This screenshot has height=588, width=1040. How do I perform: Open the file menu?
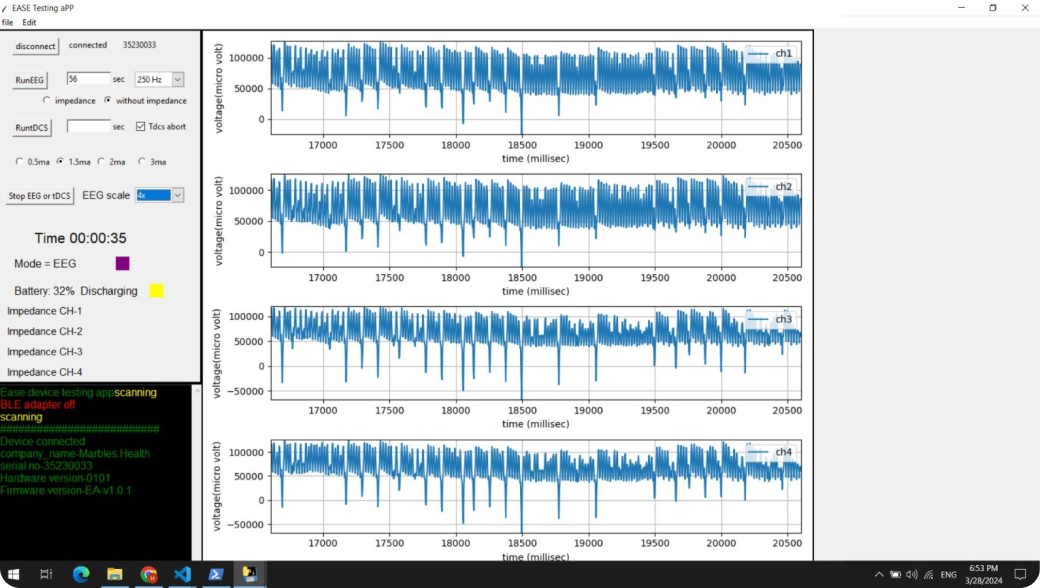click(x=7, y=22)
